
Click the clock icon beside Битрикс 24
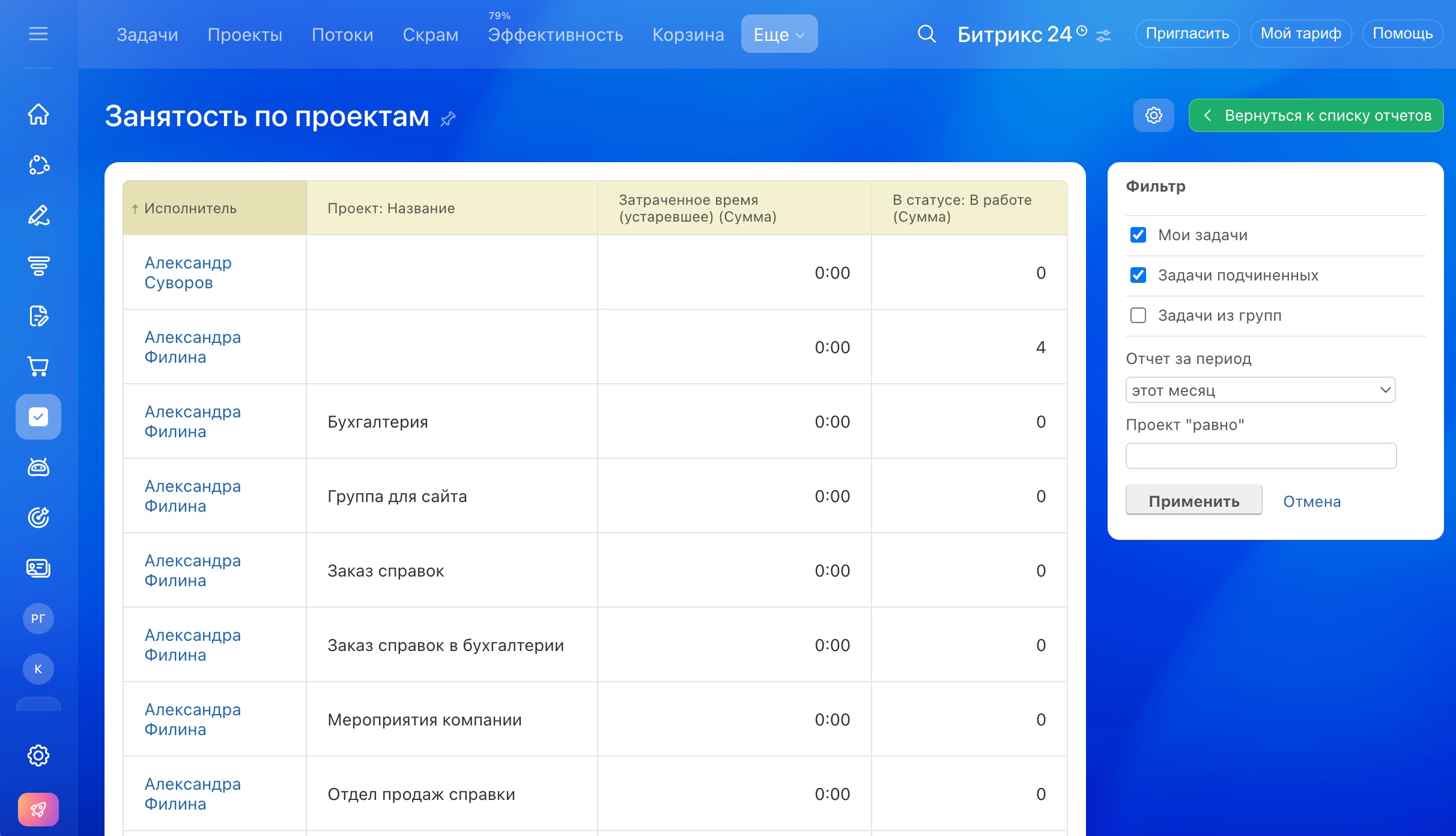click(x=1082, y=30)
